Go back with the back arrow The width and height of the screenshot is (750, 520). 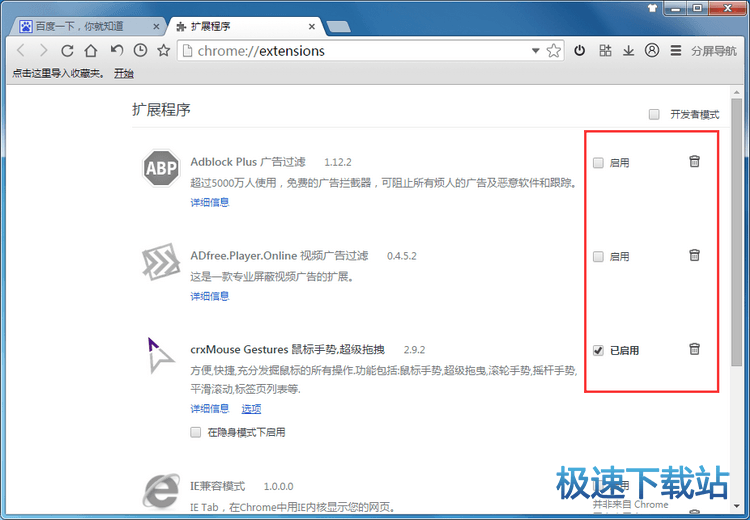coord(21,50)
